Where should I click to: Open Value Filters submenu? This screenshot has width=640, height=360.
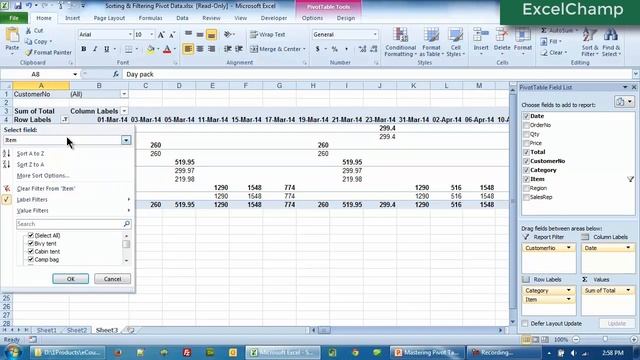(x=32, y=211)
